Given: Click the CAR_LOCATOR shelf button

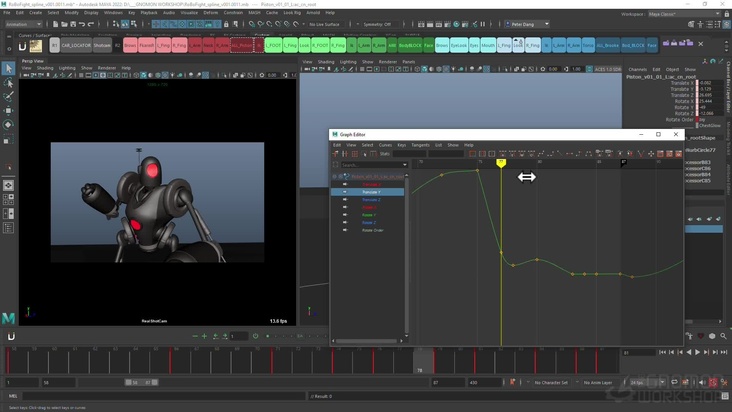Looking at the screenshot, I should tap(76, 45).
